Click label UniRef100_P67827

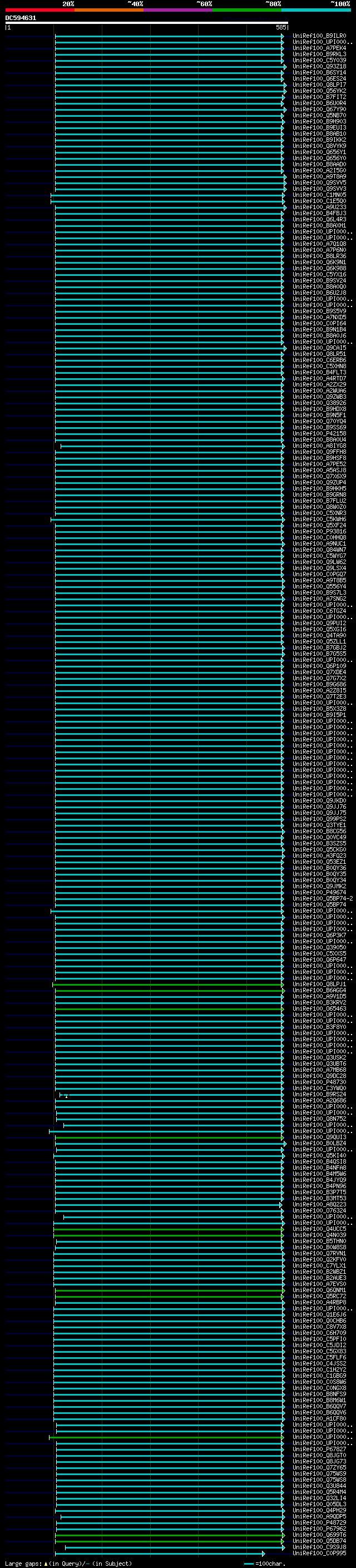pos(319,1449)
